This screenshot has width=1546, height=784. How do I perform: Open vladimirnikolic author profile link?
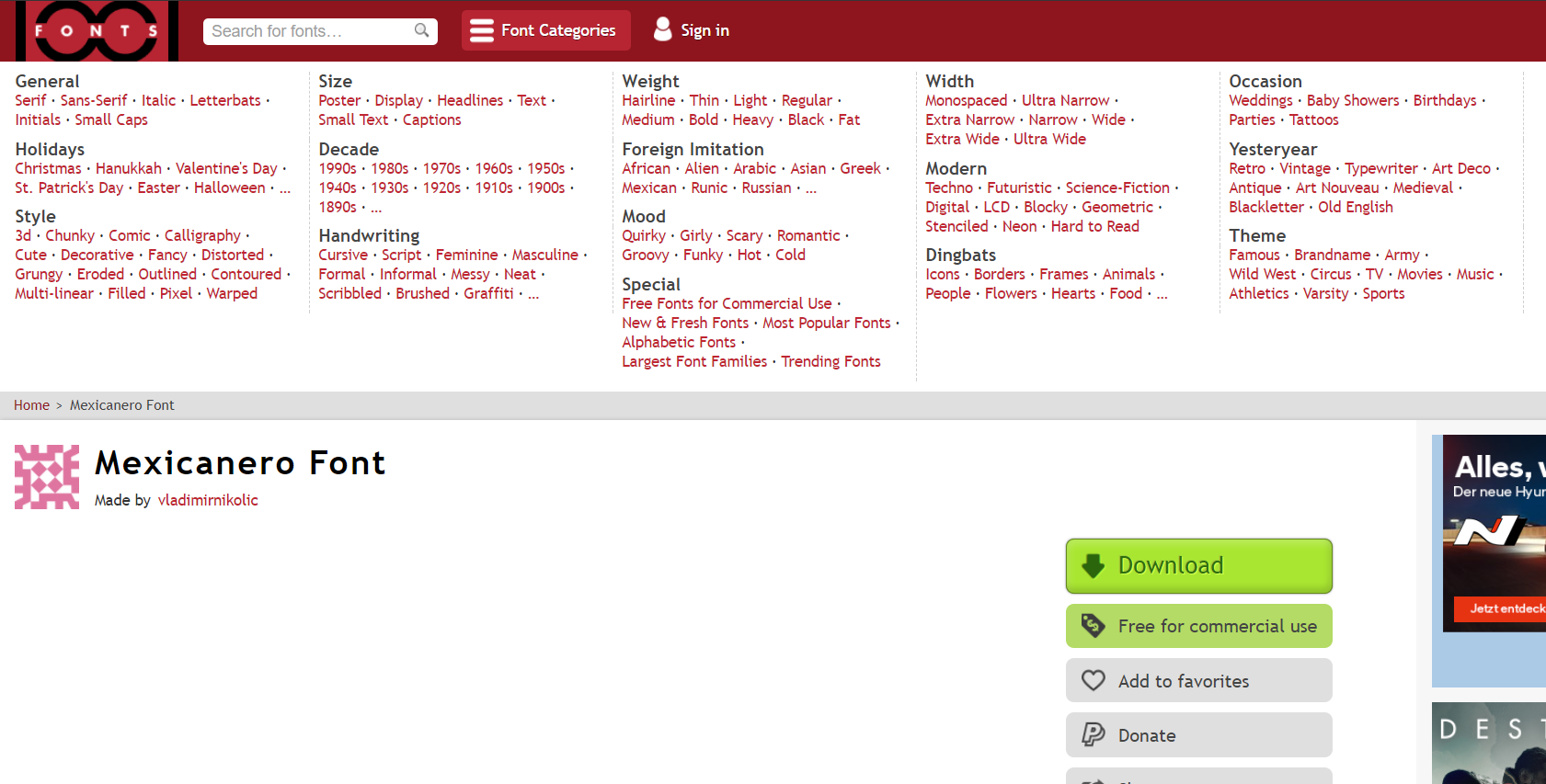[x=208, y=500]
